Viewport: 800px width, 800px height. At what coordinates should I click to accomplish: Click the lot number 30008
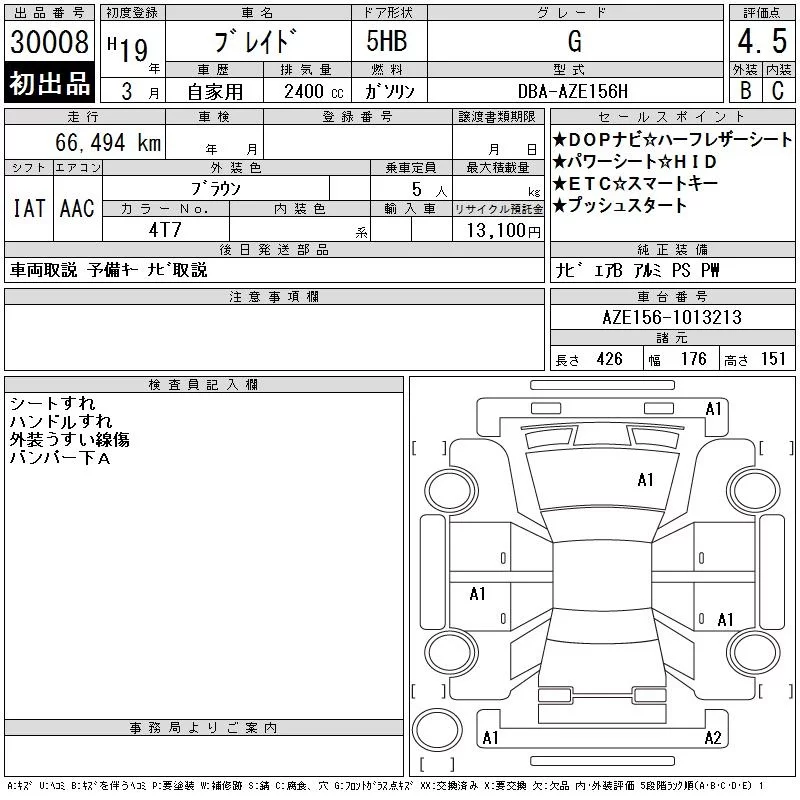pyautogui.click(x=49, y=41)
